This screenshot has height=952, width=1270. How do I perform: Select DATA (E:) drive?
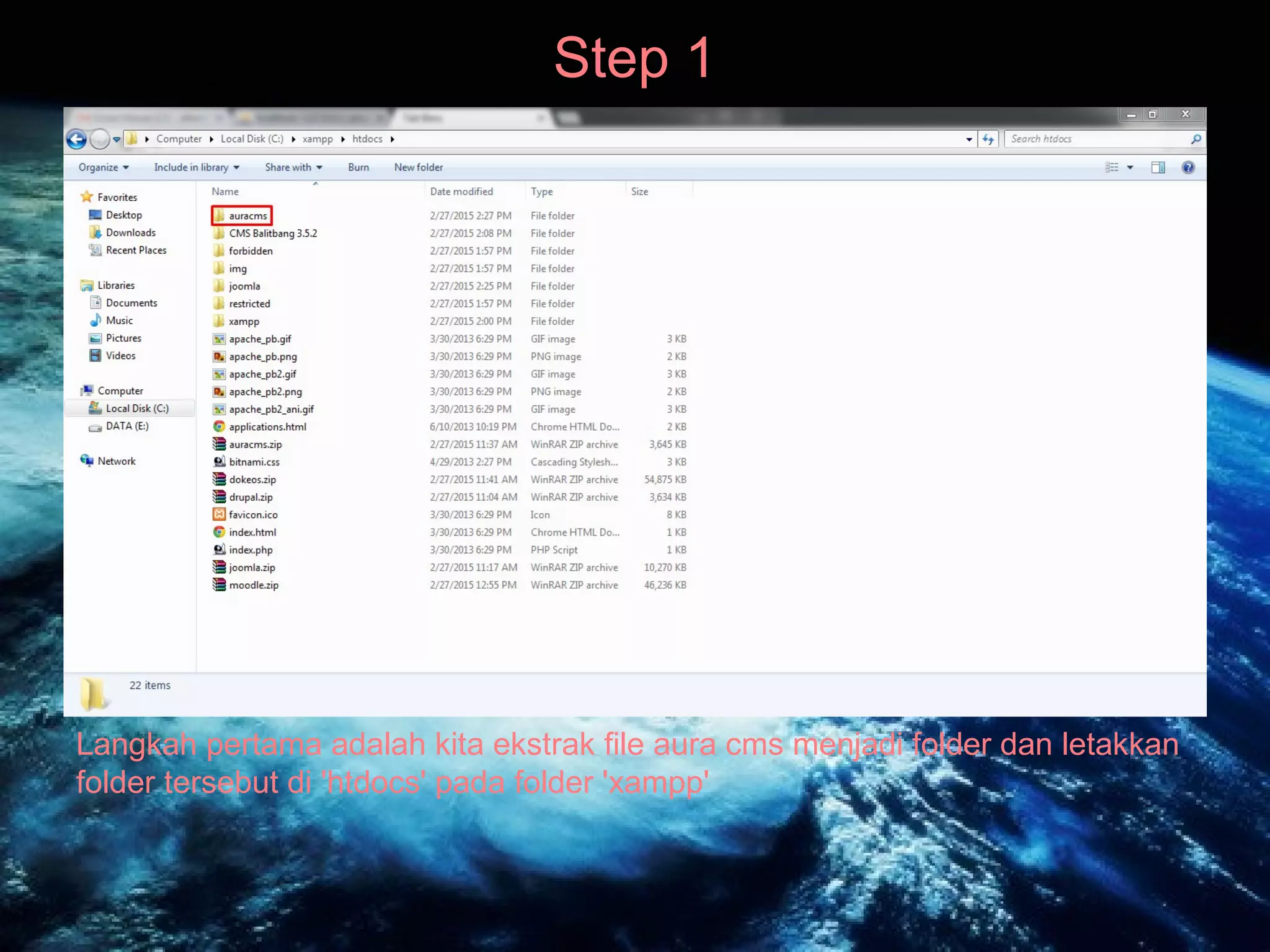click(x=127, y=426)
